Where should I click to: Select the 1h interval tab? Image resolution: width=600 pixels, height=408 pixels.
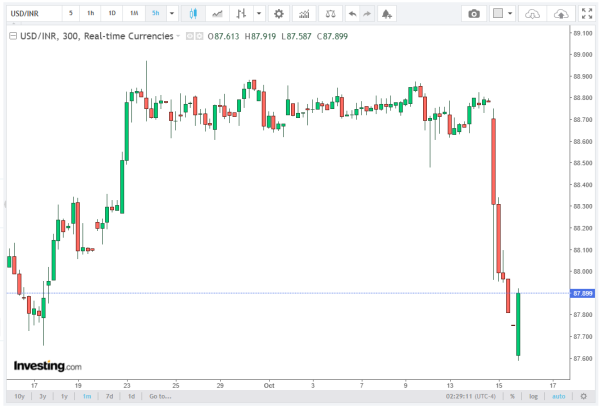tap(91, 13)
